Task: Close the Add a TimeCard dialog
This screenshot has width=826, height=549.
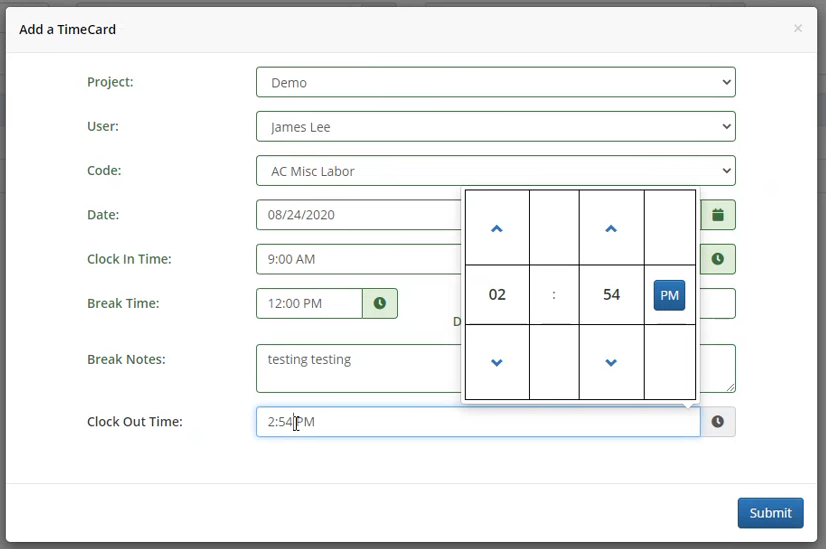Action: [797, 29]
